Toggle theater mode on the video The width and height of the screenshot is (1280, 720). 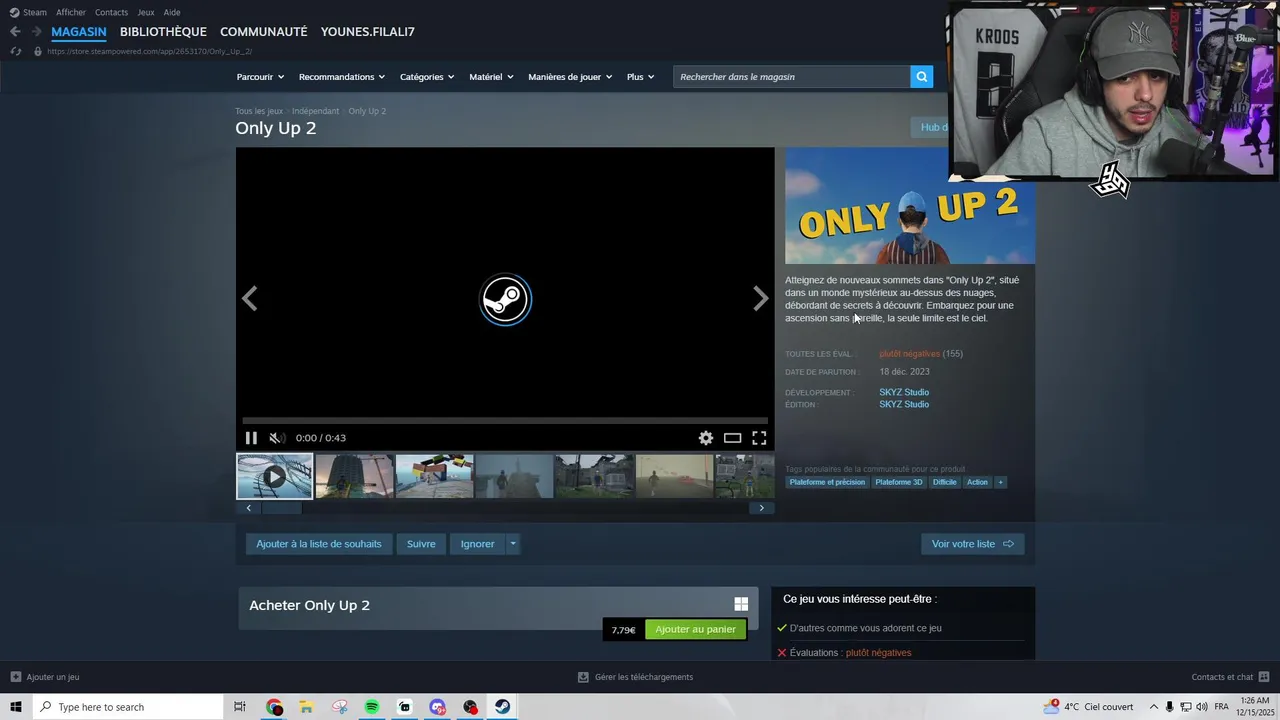coord(733,438)
